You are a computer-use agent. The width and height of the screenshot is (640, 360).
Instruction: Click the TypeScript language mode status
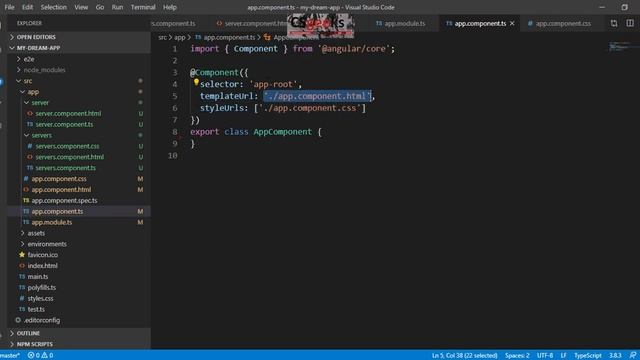coord(588,356)
